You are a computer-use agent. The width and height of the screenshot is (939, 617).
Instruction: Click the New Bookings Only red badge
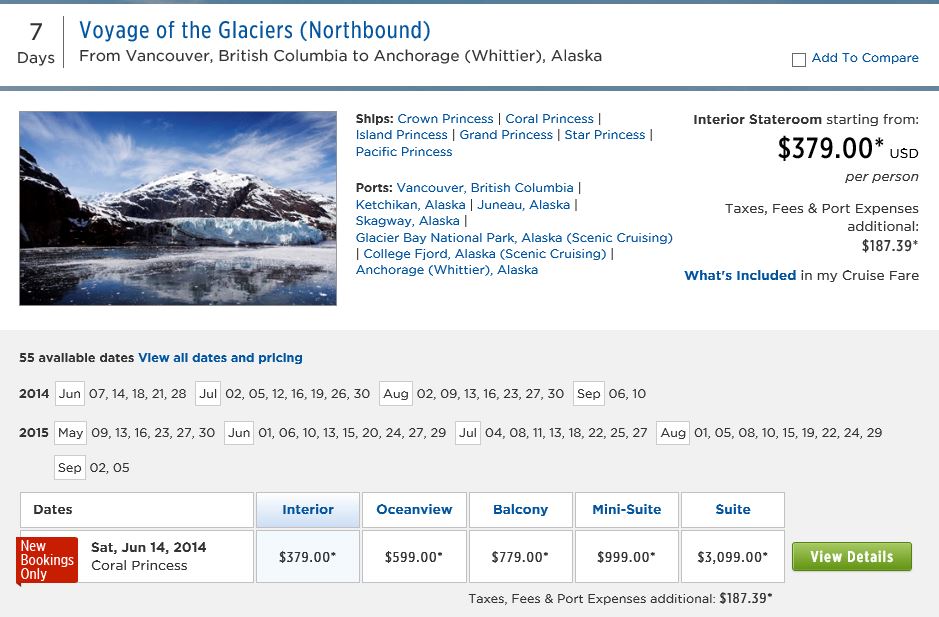click(x=47, y=560)
